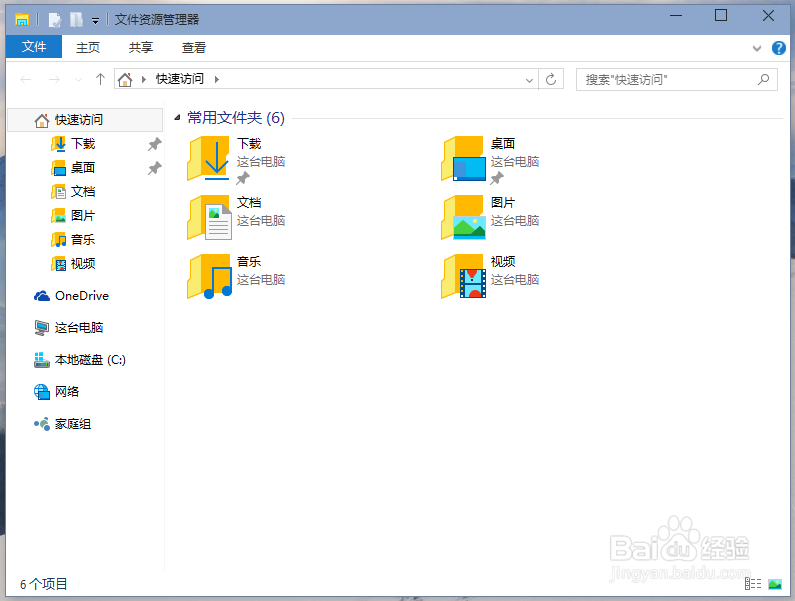
Task: Go up one level with the Up arrow
Action: [100, 79]
